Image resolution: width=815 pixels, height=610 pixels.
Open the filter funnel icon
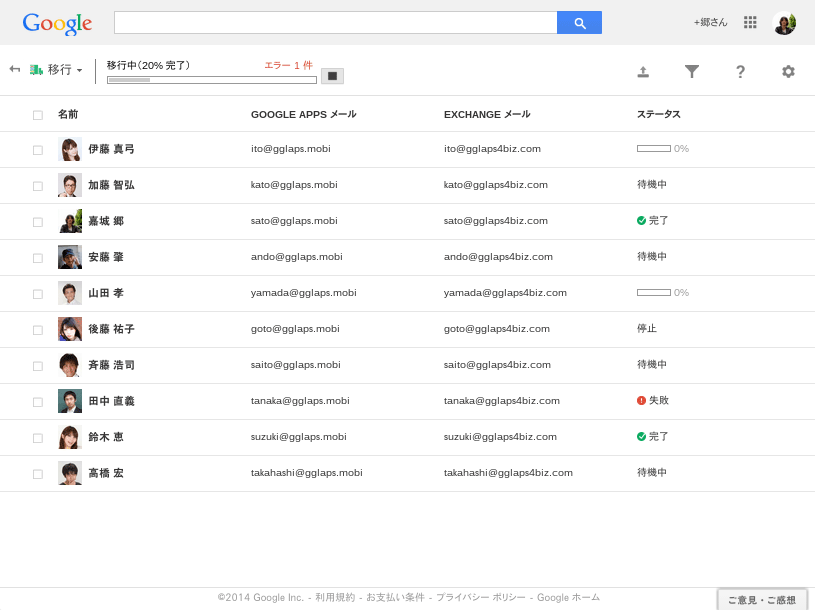pos(691,71)
